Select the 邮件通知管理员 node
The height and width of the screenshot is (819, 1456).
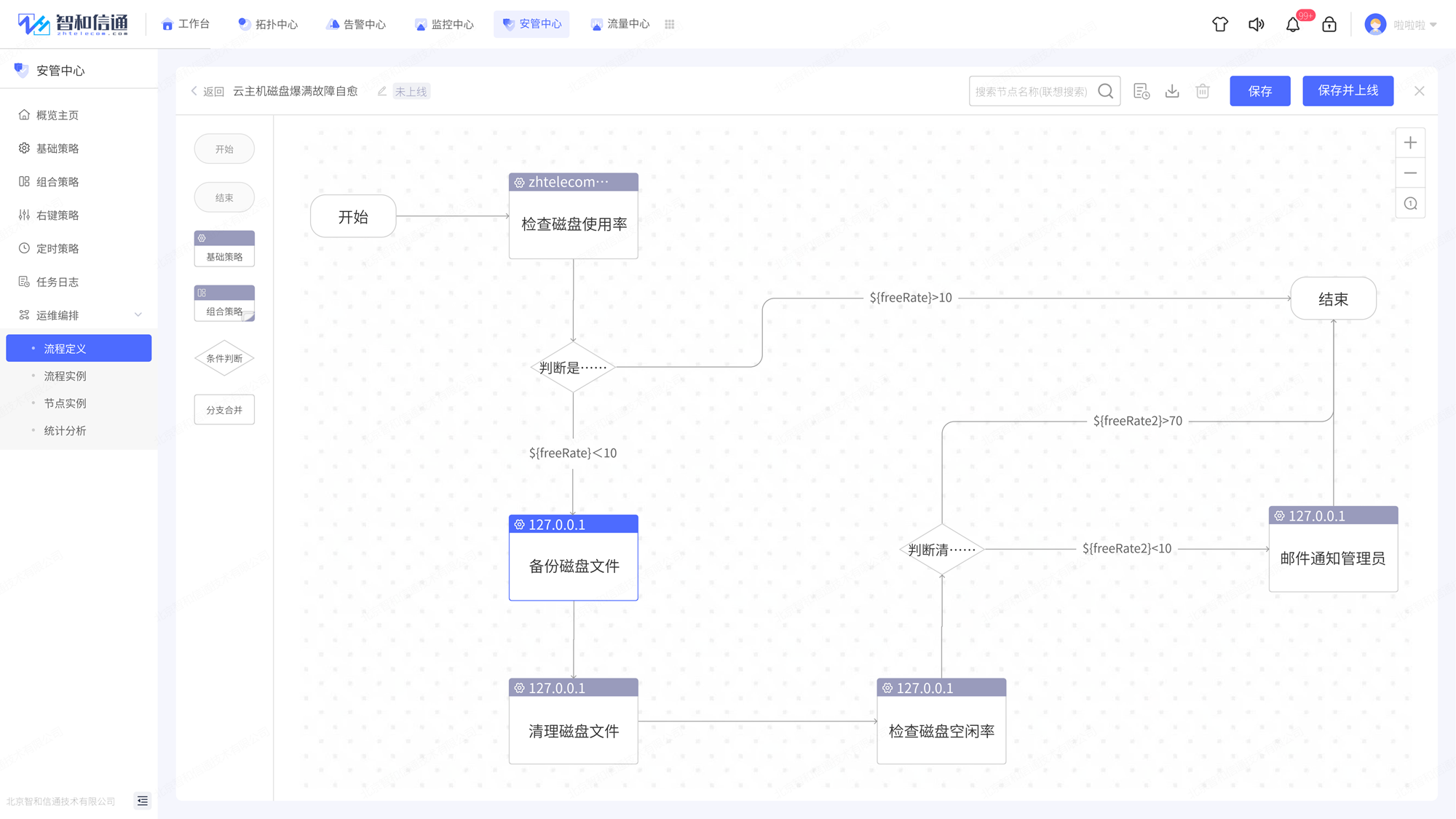click(x=1333, y=550)
